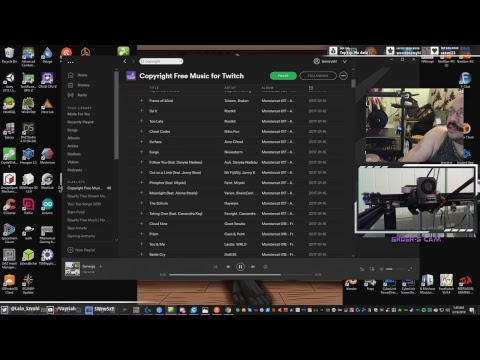
Task: Open the "Bass Arcade" playlist
Action: [77, 228]
